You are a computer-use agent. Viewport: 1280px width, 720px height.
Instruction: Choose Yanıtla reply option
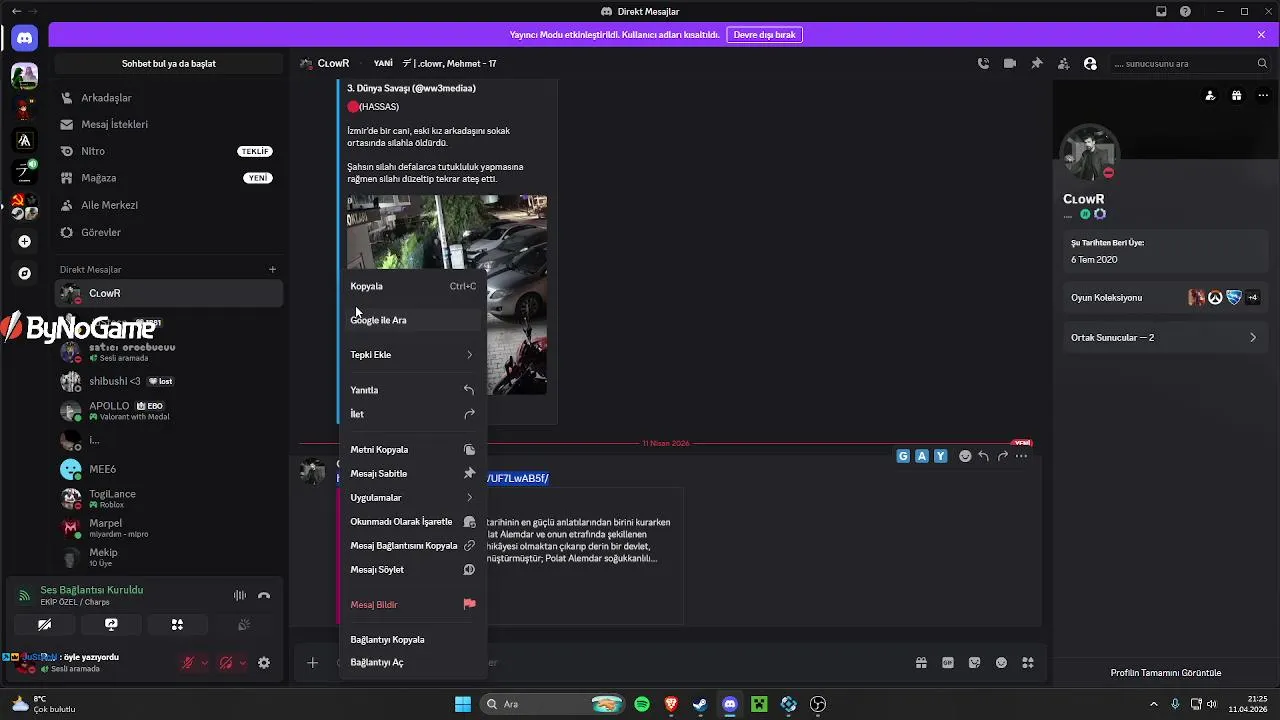(x=413, y=390)
